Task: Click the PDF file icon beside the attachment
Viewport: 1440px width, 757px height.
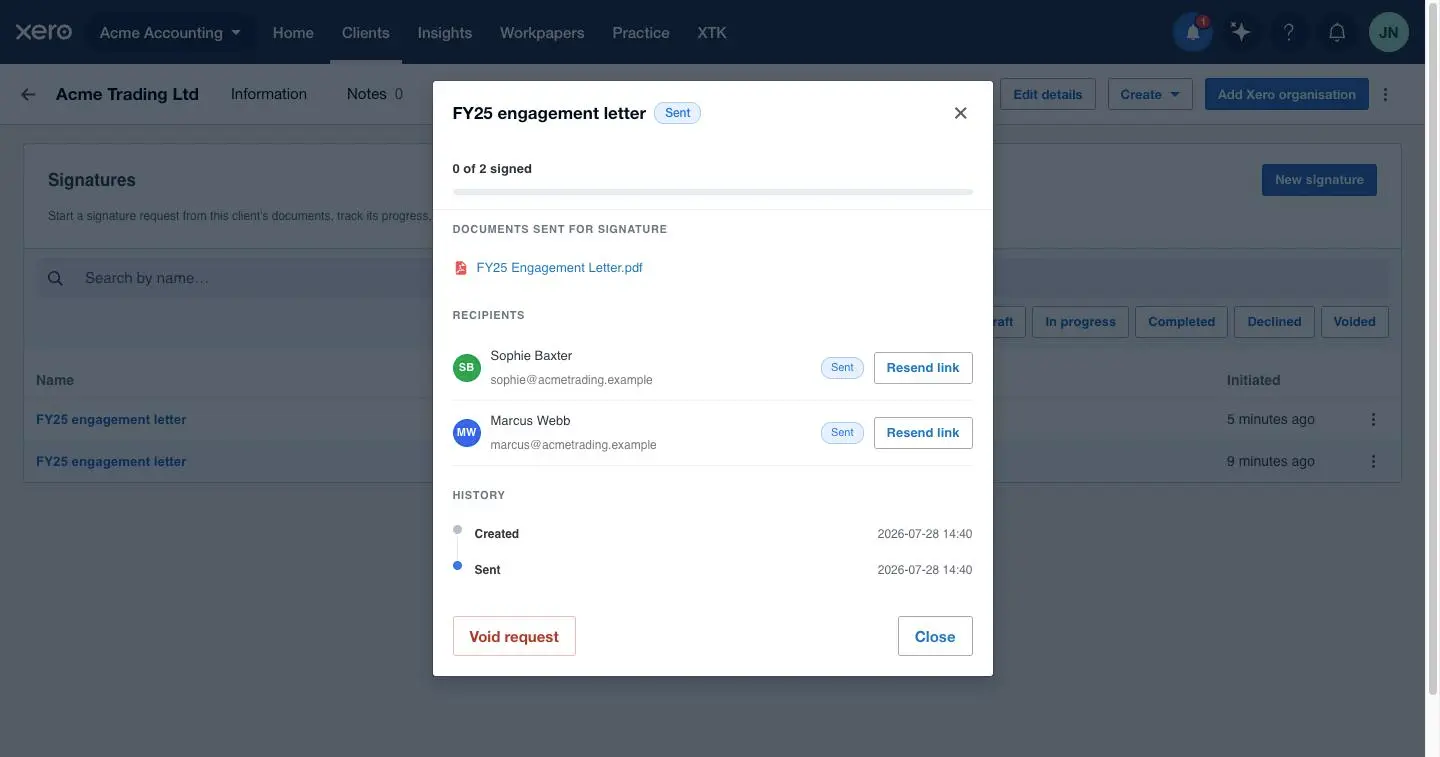Action: (461, 268)
